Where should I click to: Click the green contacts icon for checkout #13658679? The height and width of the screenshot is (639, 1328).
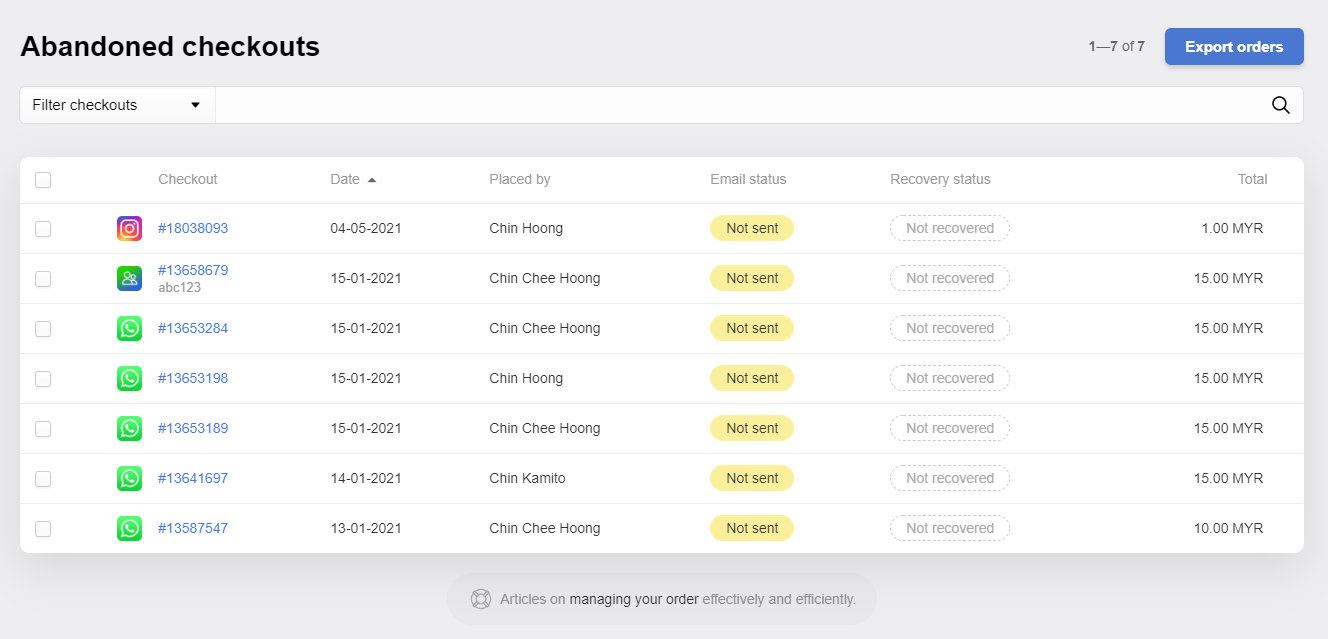tap(129, 278)
